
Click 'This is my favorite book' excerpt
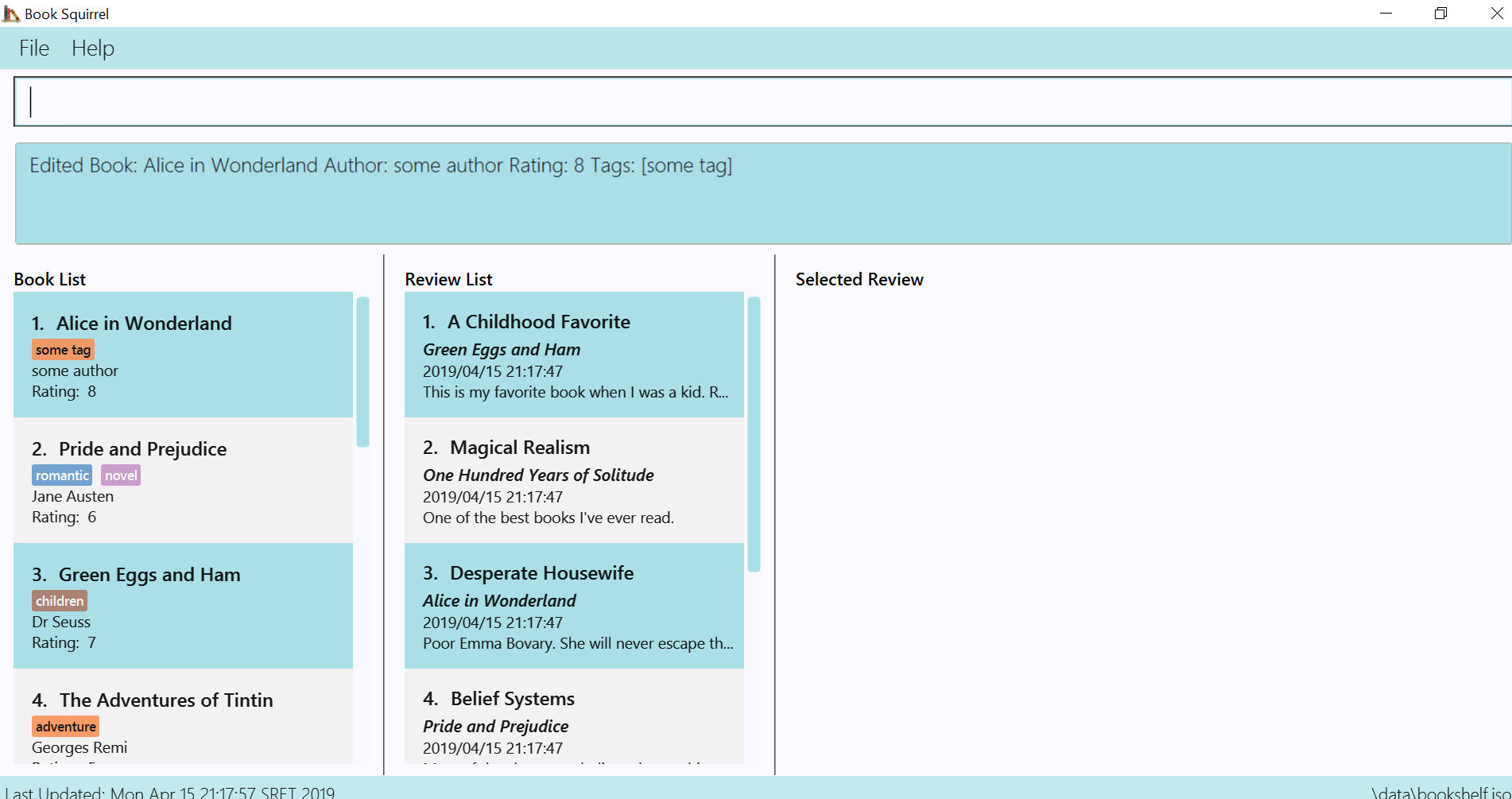pos(576,392)
